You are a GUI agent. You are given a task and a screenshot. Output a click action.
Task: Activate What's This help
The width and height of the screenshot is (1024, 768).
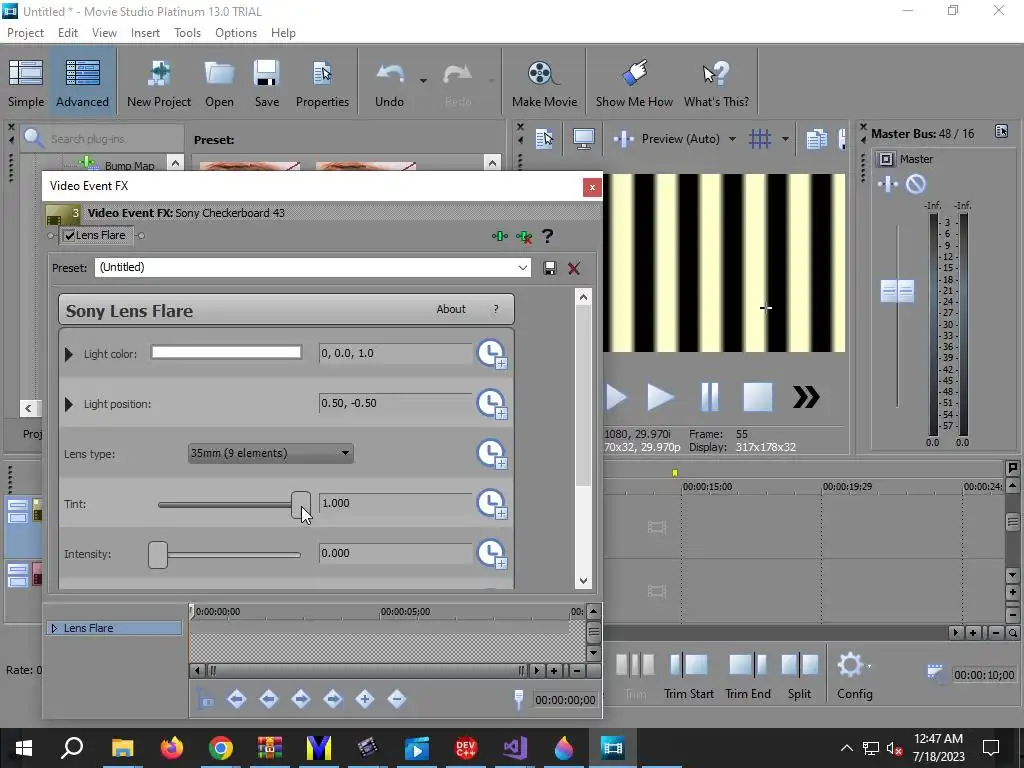716,83
